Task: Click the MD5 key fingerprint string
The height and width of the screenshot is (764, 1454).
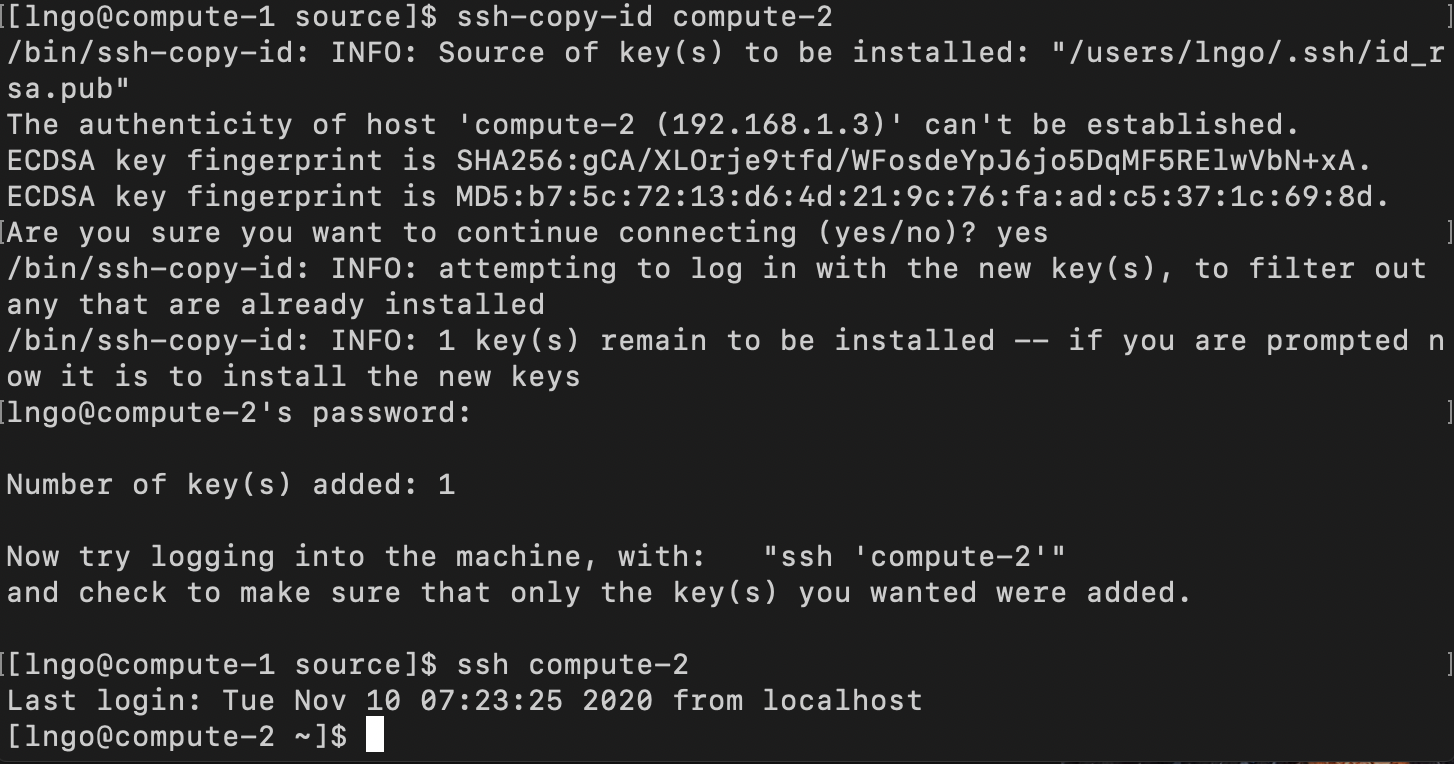Action: pyautogui.click(x=922, y=197)
